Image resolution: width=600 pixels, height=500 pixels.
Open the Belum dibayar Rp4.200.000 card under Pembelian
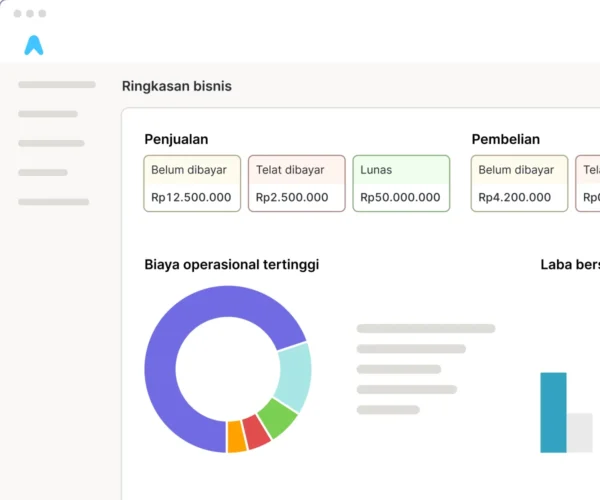tap(519, 183)
